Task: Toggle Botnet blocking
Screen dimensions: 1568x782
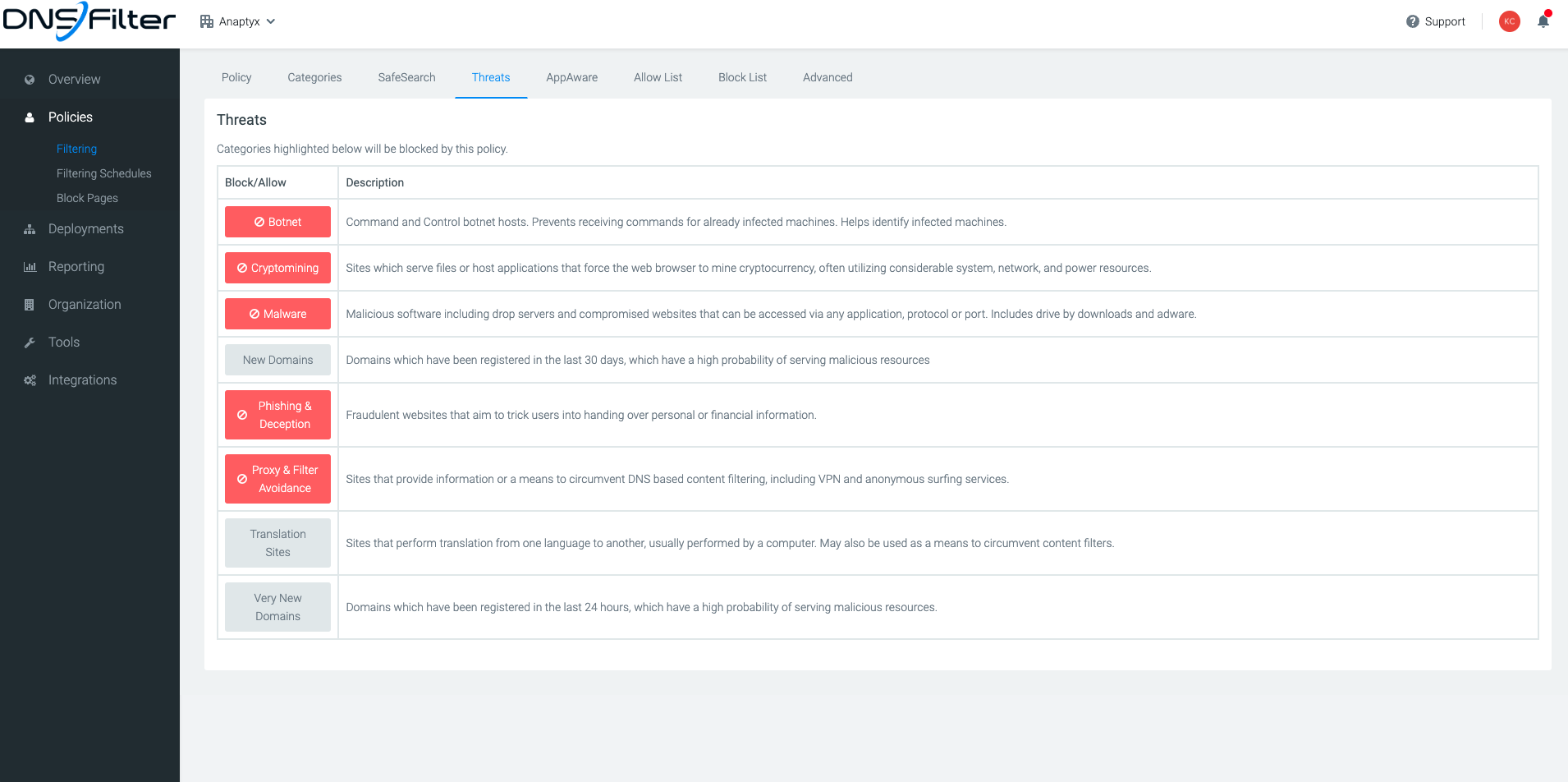Action: (x=277, y=222)
